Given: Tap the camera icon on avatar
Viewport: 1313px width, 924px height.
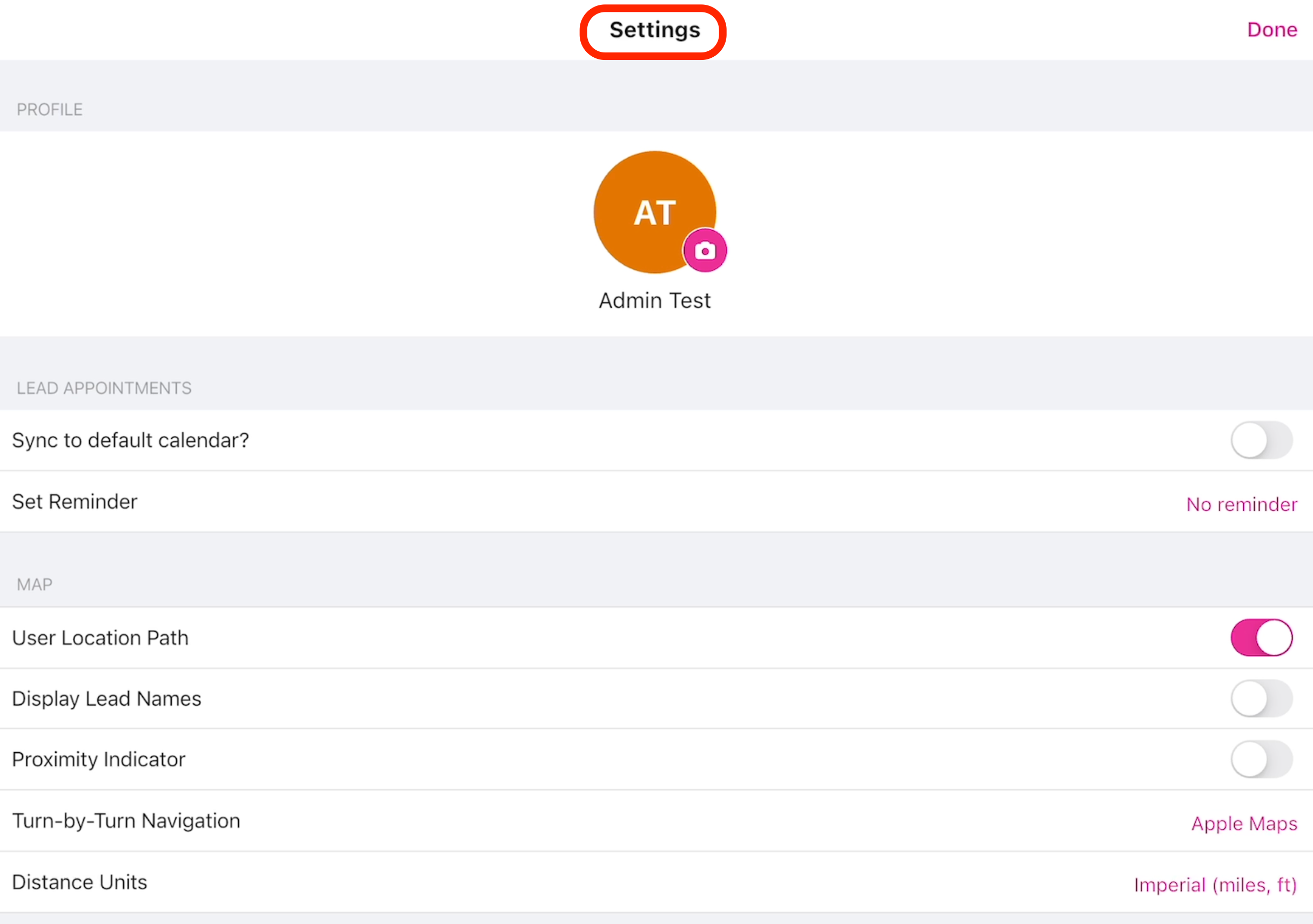Looking at the screenshot, I should click(705, 250).
